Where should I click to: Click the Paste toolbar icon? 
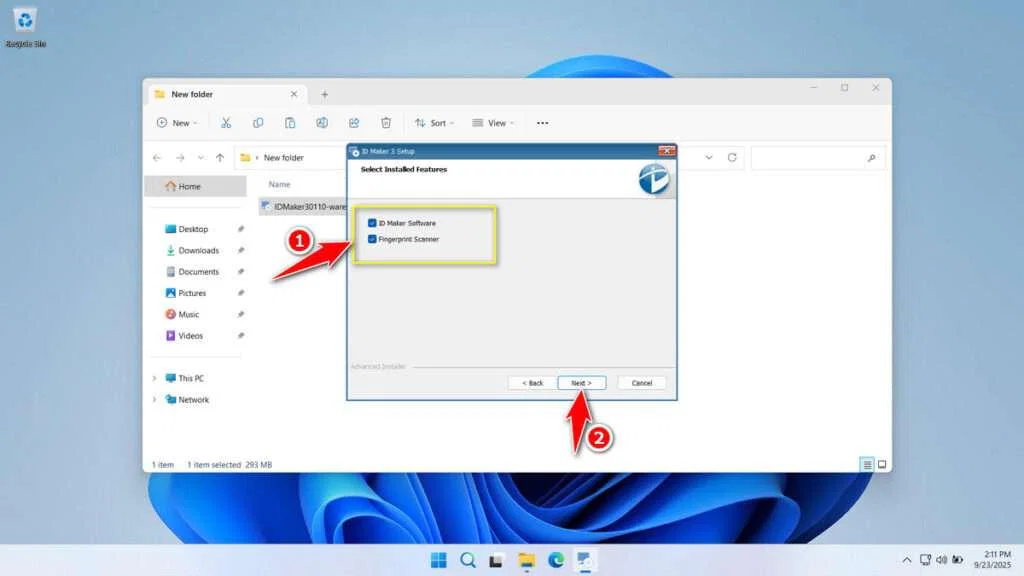coord(290,122)
